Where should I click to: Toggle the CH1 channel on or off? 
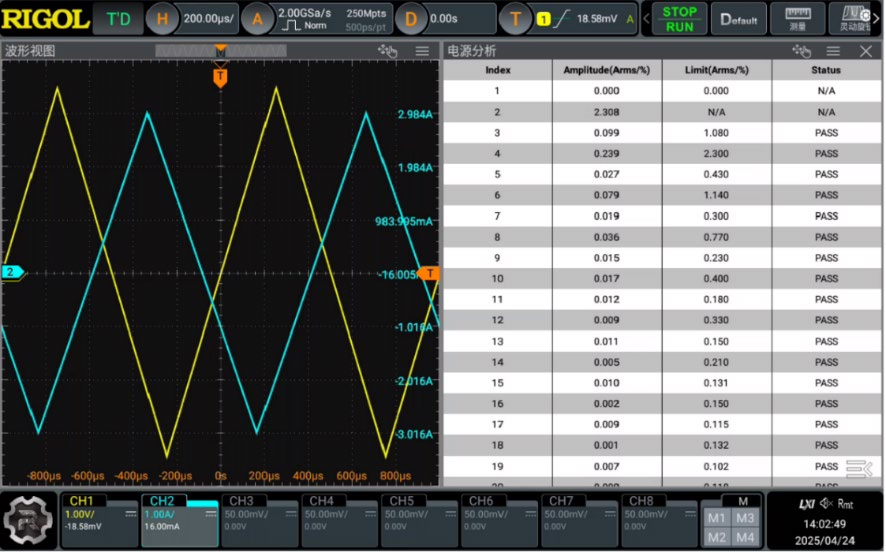point(81,501)
